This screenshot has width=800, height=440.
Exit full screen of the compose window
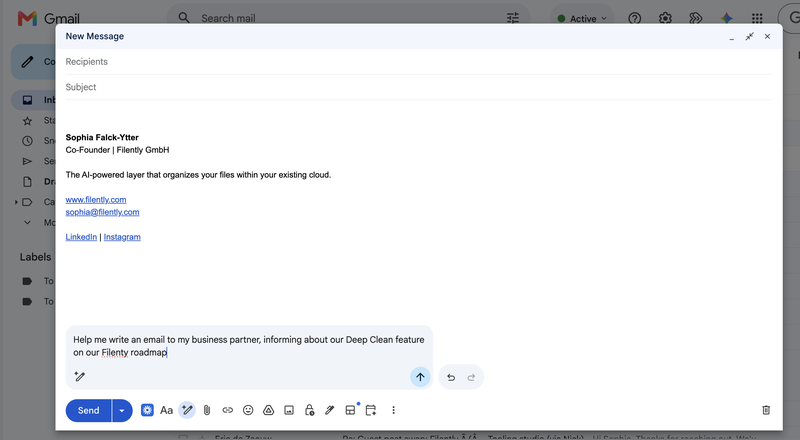click(749, 37)
